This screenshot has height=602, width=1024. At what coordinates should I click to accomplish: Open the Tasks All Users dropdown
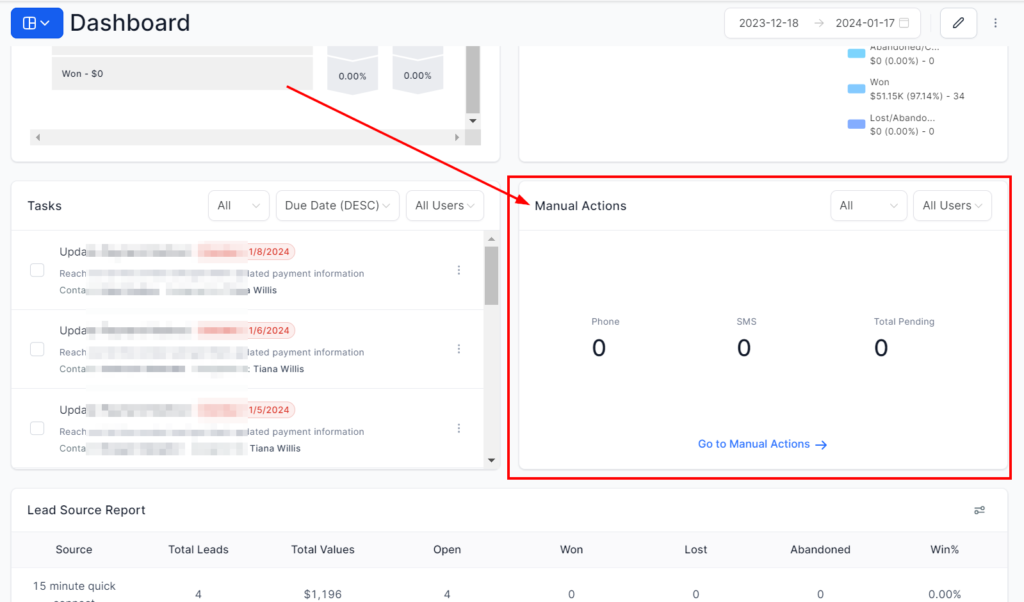point(445,206)
